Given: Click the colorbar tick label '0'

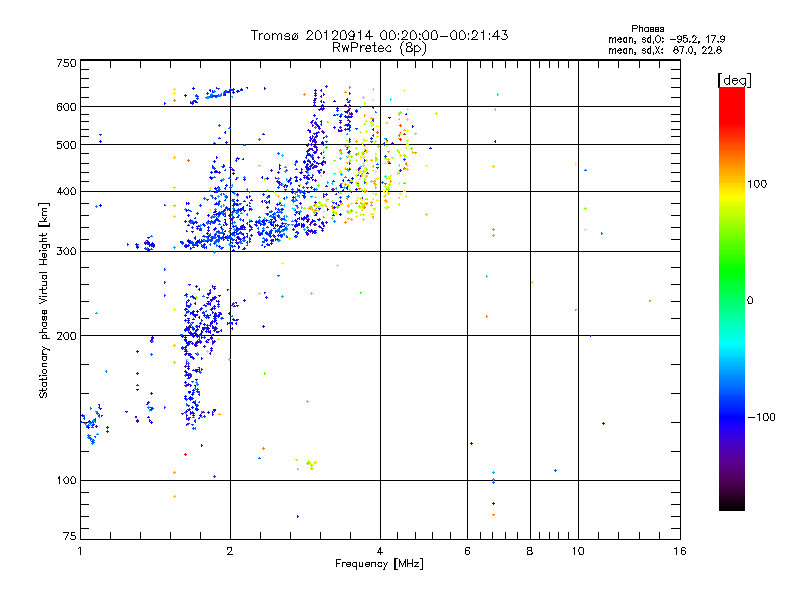Looking at the screenshot, I should (x=750, y=301).
